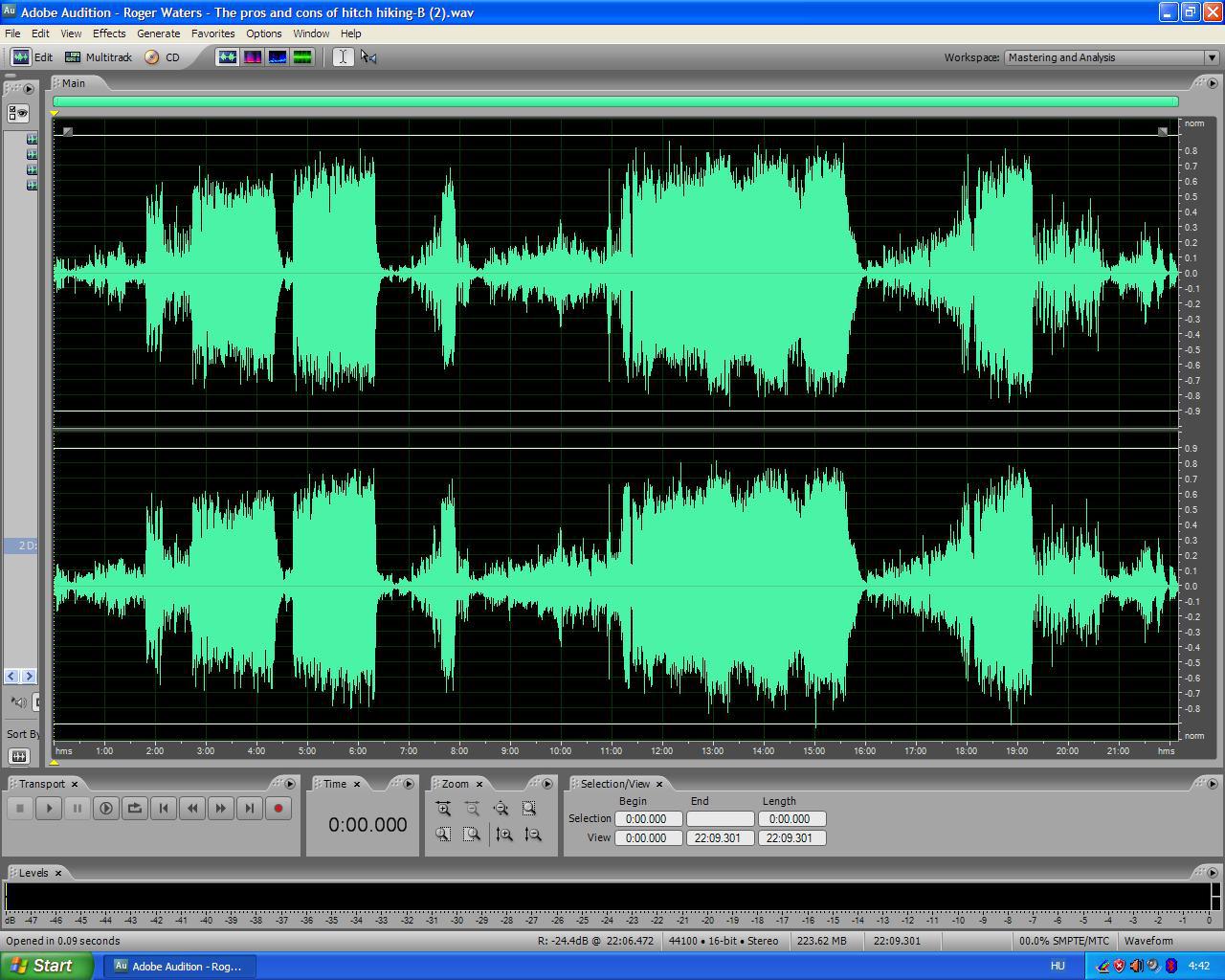Click Zoom Out Horizontally icon
Viewport: 1225px width, 980px height.
(472, 809)
